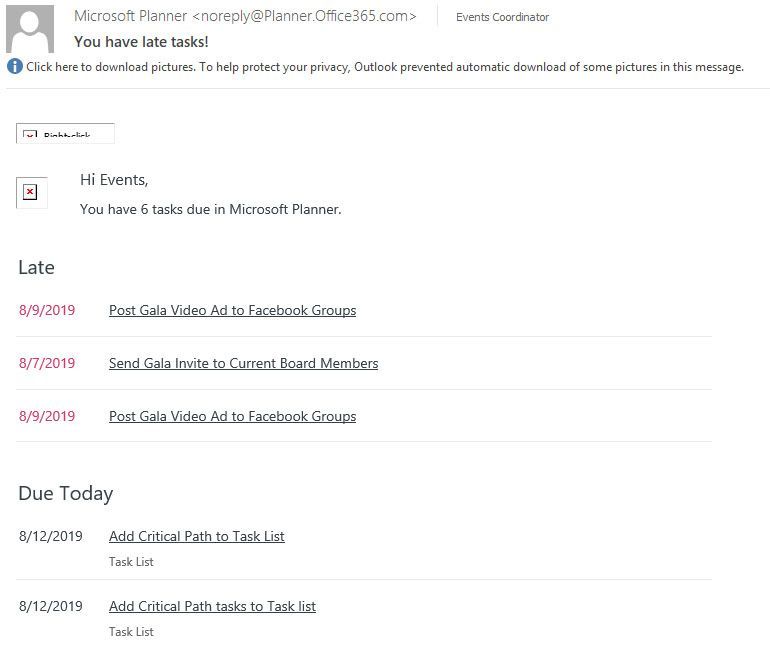This screenshot has width=770, height=650.
Task: Click the Hi Events, greeting text
Action: (x=114, y=180)
